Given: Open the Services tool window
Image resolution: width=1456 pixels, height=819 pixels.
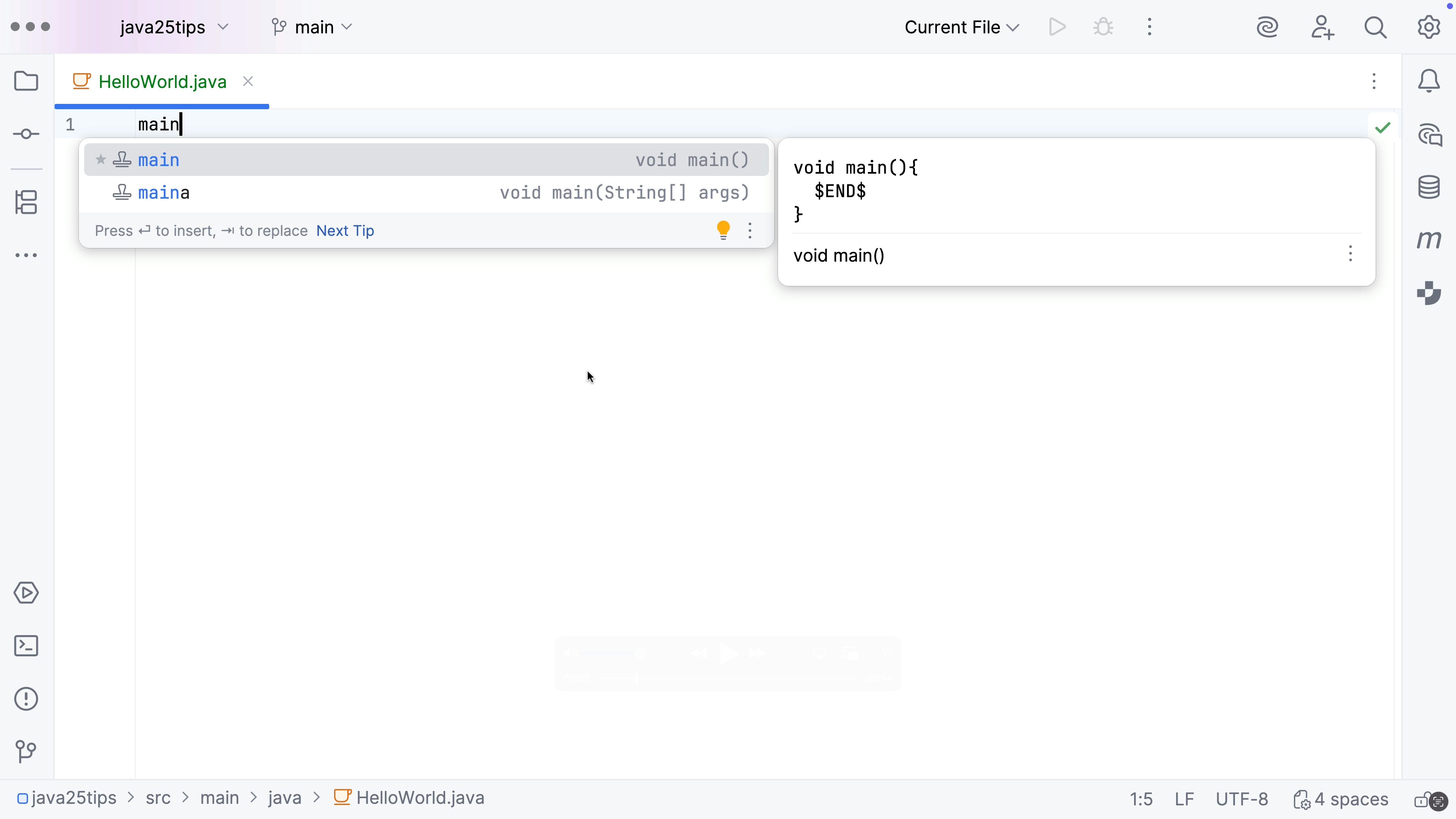Looking at the screenshot, I should tap(26, 592).
